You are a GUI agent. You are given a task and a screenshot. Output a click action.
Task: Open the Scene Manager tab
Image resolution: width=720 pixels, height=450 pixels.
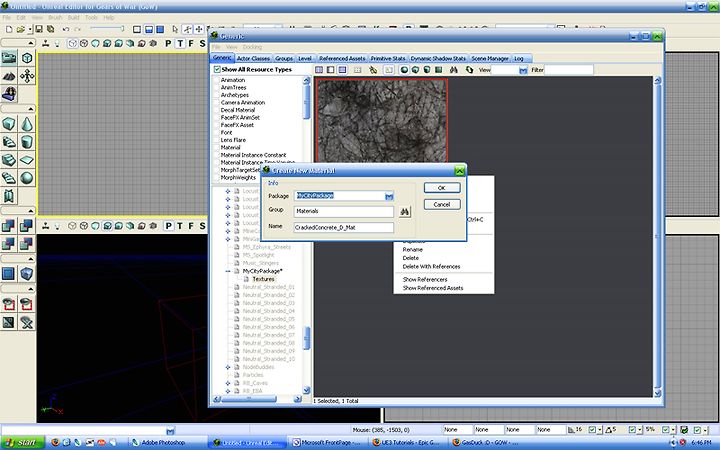[x=490, y=58]
